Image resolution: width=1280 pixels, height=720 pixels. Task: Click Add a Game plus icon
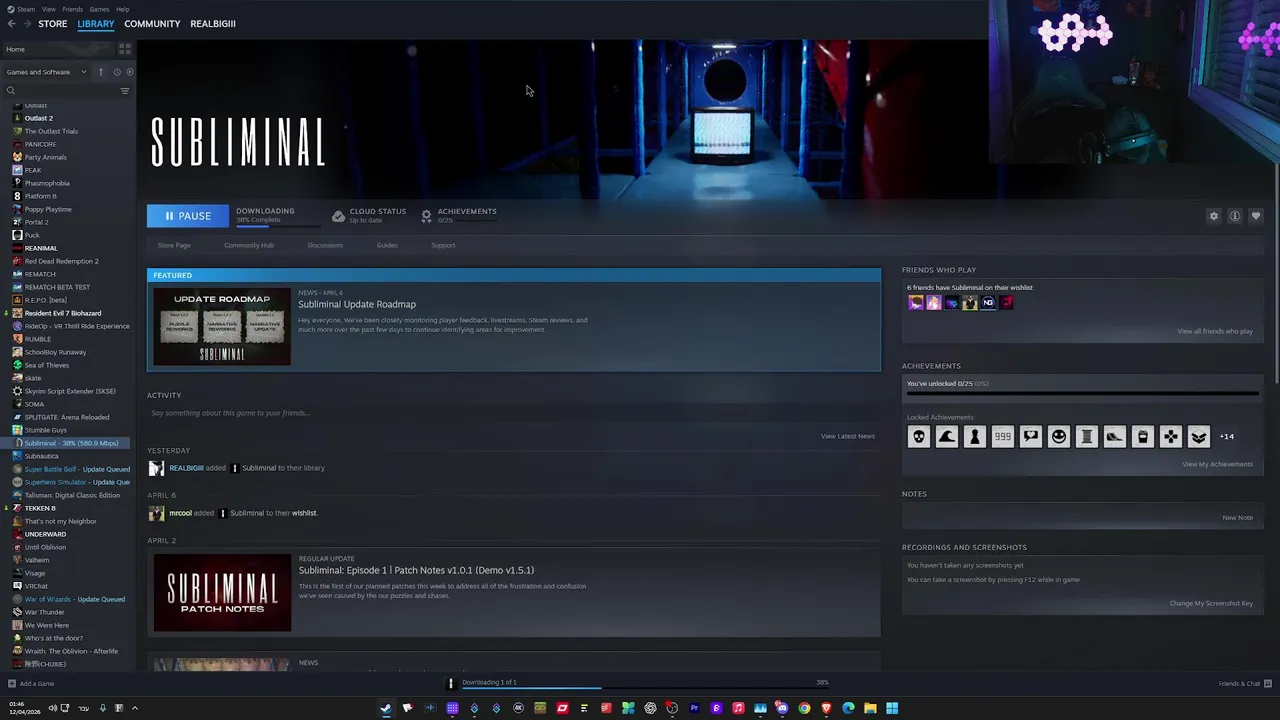coord(11,684)
